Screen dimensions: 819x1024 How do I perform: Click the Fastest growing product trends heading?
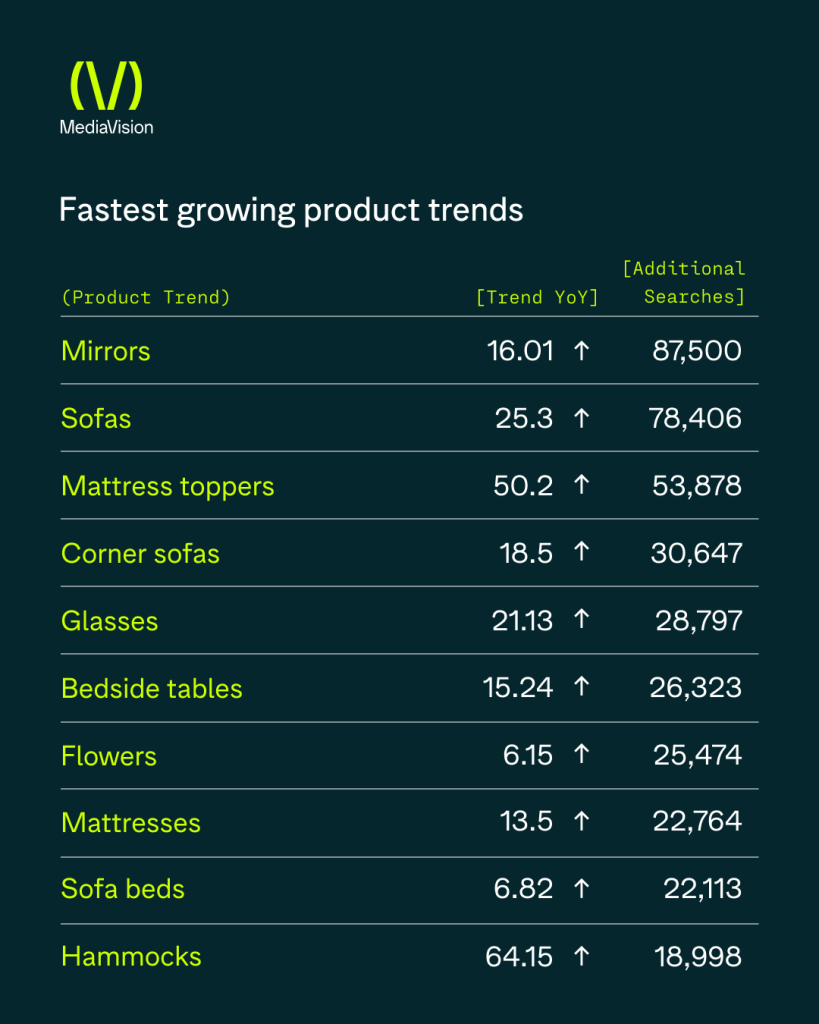click(291, 210)
